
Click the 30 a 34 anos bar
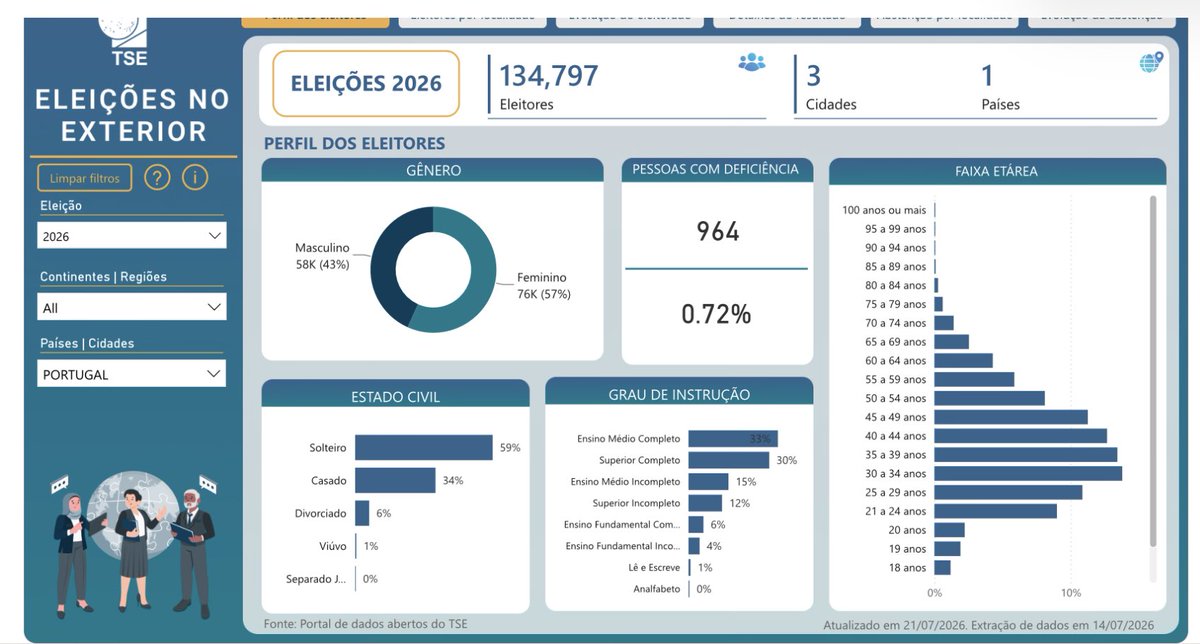1028,473
